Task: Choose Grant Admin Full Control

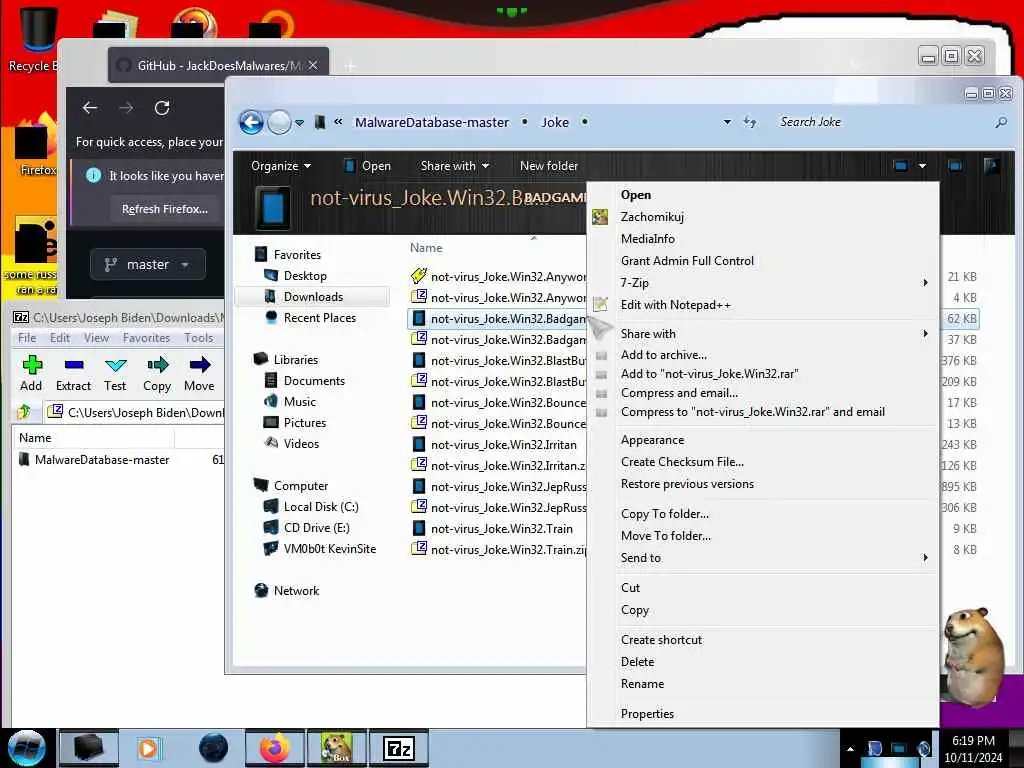Action: pyautogui.click(x=687, y=261)
